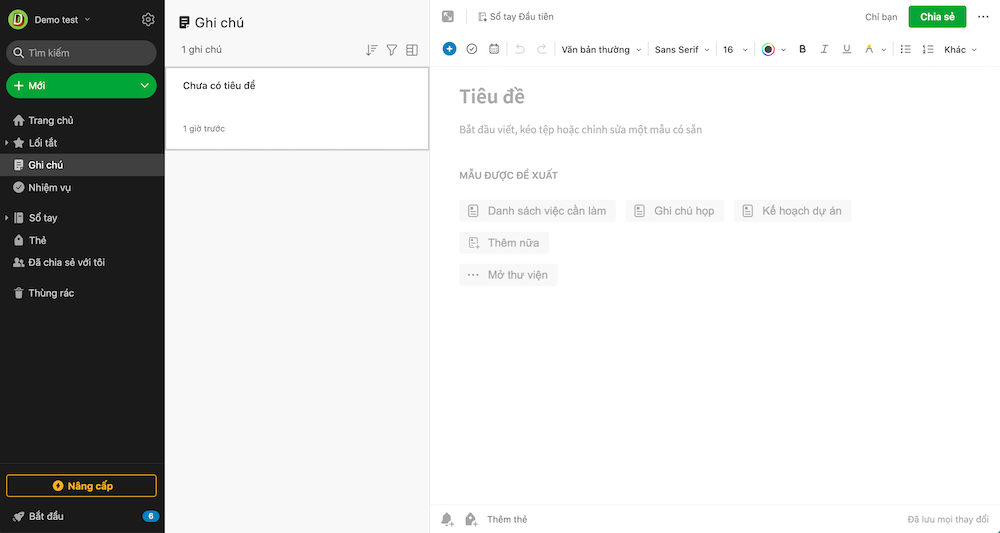The image size is (1000, 533).
Task: Click Đã lưu mọi thay đổi status
Action: 948,520
